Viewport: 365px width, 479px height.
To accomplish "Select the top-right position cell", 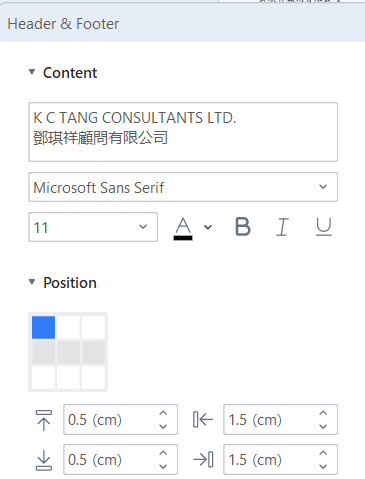I will [x=93, y=327].
